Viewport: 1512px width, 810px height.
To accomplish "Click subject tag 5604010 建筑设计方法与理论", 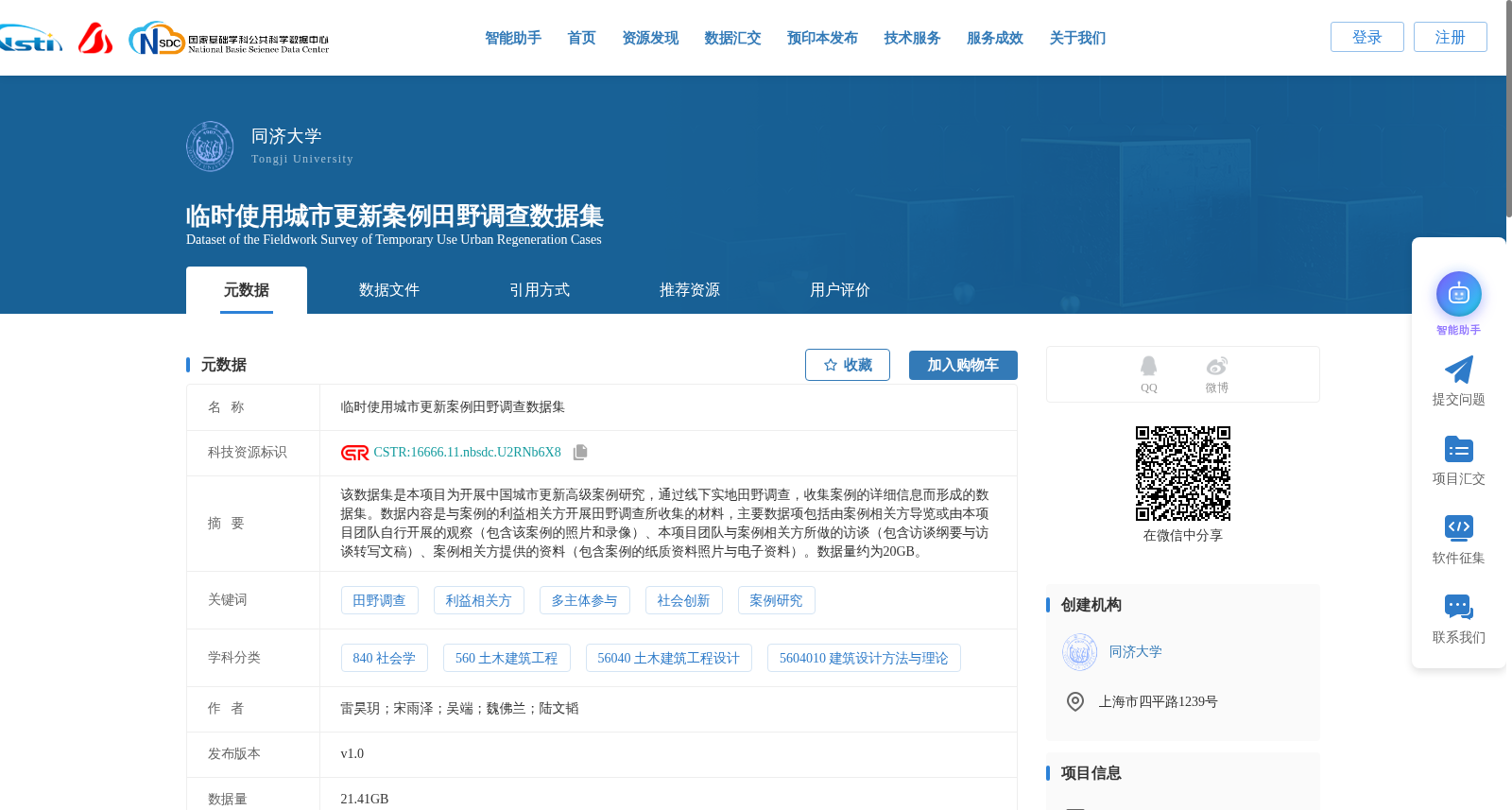I will pyautogui.click(x=864, y=658).
